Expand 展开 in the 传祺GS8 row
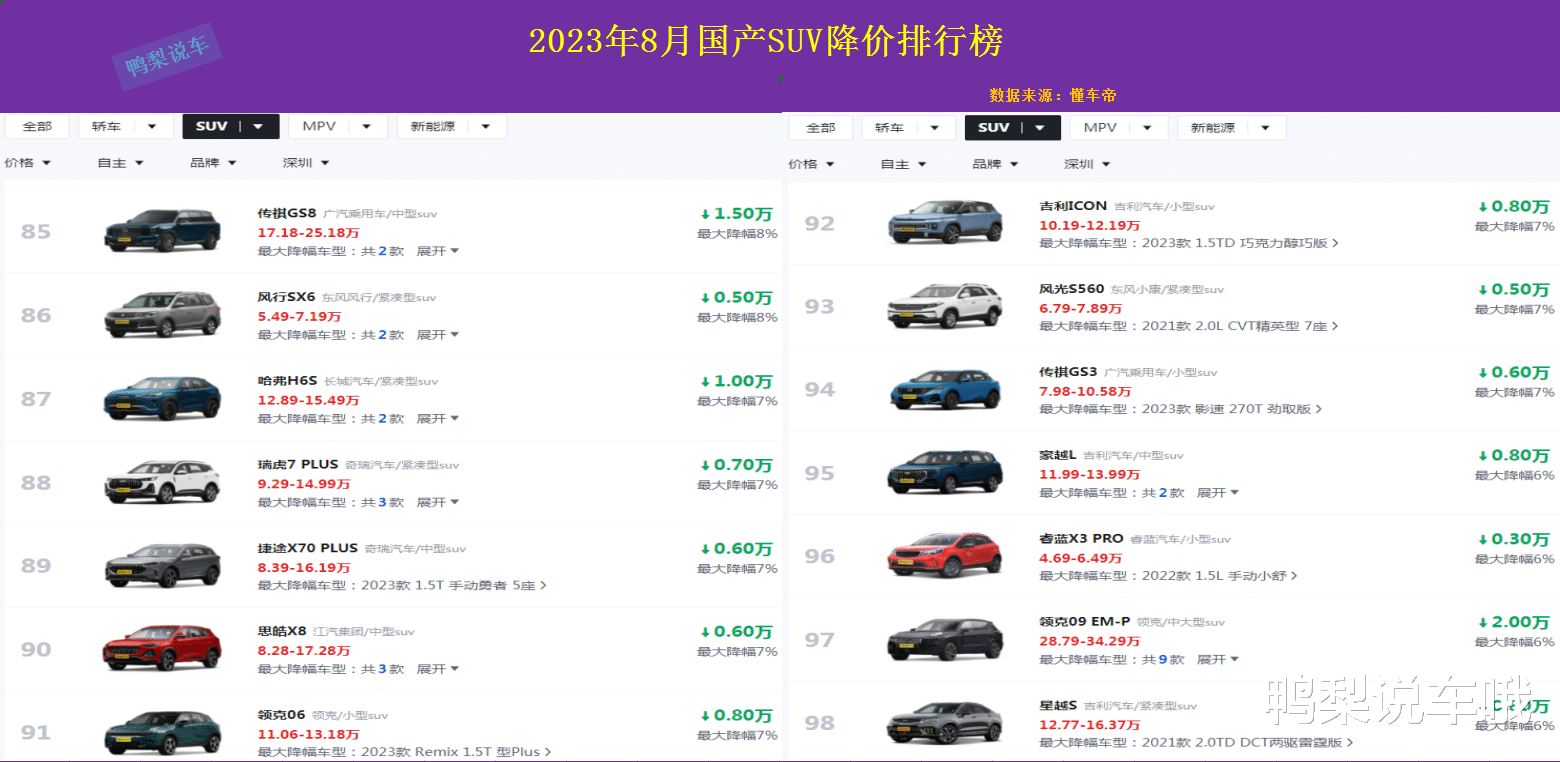The image size is (1560, 762). coord(438,251)
